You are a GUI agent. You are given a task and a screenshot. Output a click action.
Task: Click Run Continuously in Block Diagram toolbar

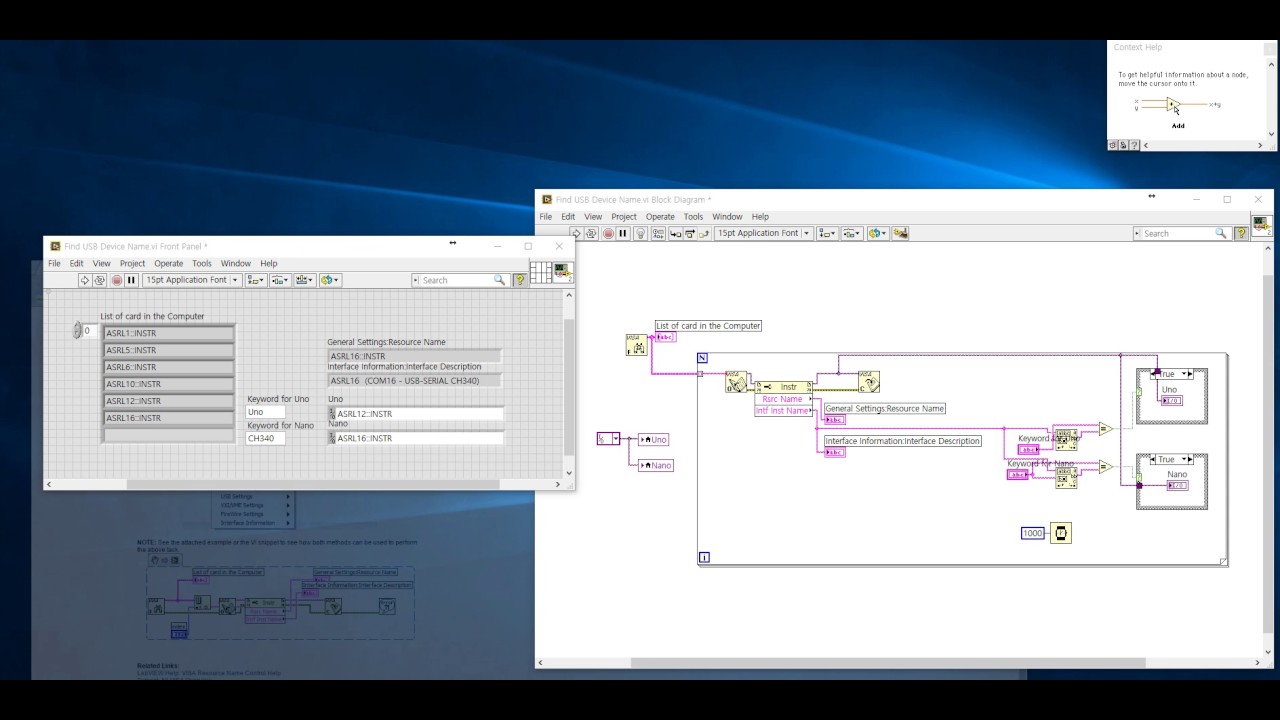[591, 233]
